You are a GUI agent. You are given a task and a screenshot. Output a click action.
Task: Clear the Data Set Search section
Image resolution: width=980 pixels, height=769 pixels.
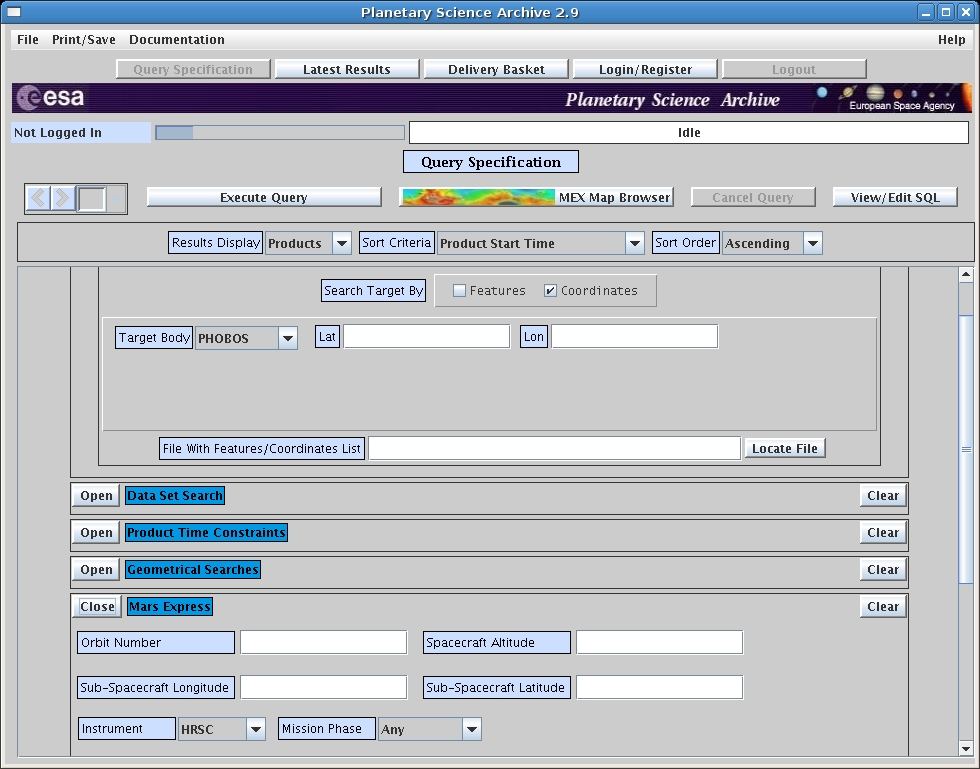[882, 496]
